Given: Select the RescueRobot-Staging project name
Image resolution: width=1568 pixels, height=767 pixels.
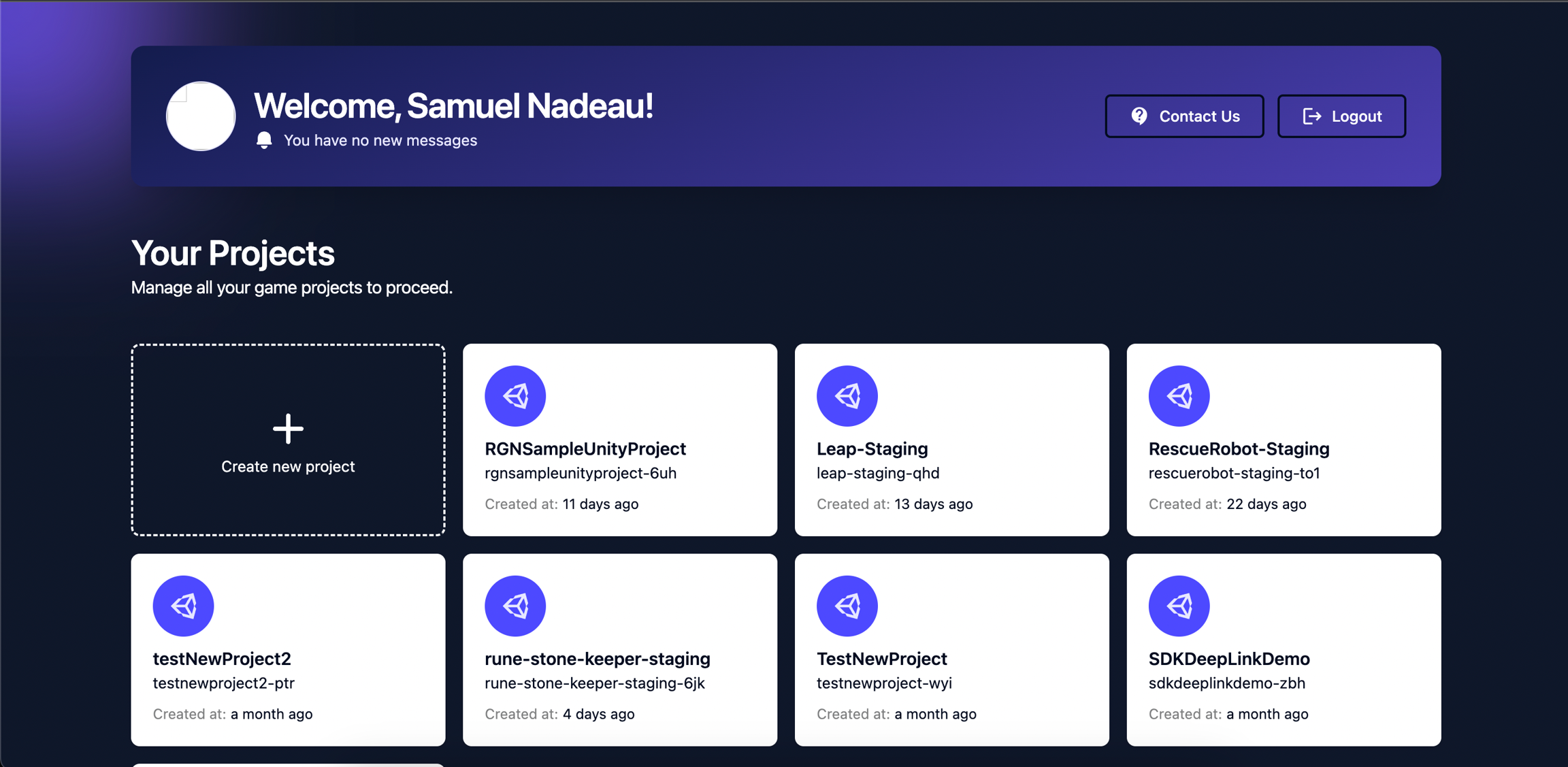Looking at the screenshot, I should pos(1239,449).
